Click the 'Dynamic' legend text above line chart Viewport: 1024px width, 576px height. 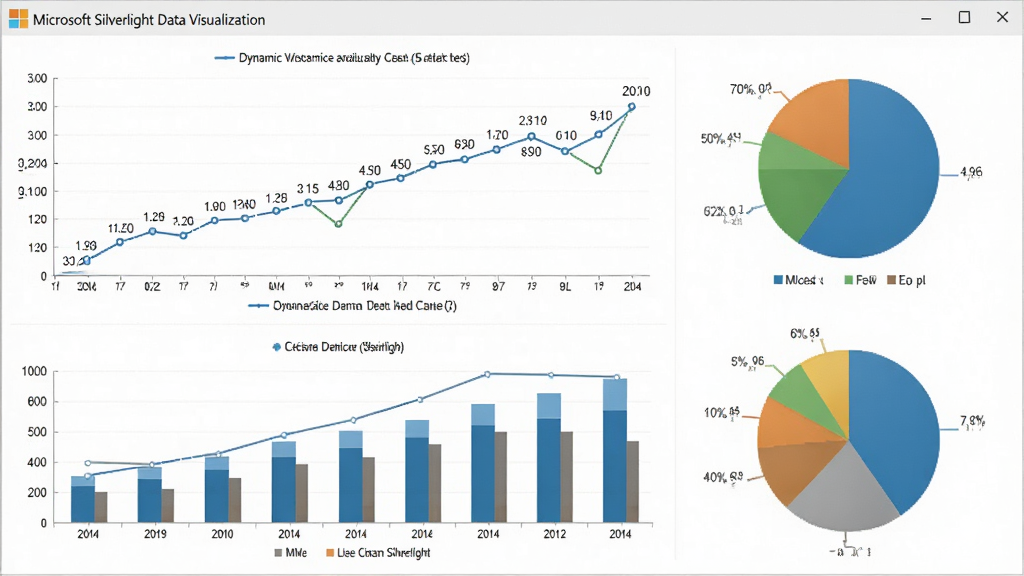click(262, 57)
